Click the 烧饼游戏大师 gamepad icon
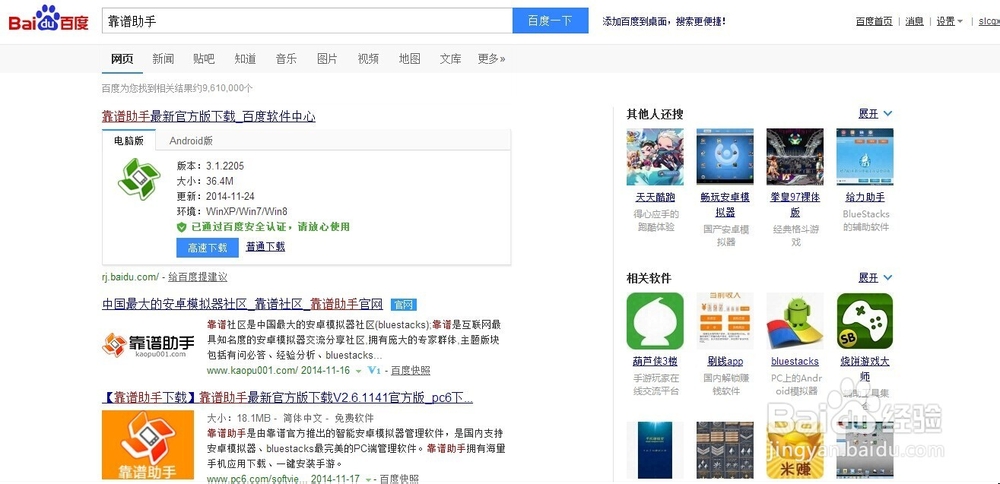1000x484 pixels. (865, 321)
